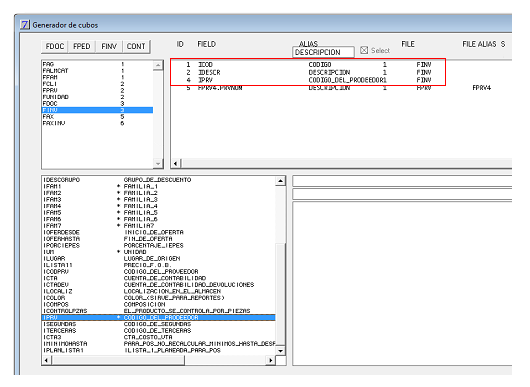This screenshot has width=530, height=387.
Task: Select IUM UNIDAD field
Action: pyautogui.click(x=159, y=252)
